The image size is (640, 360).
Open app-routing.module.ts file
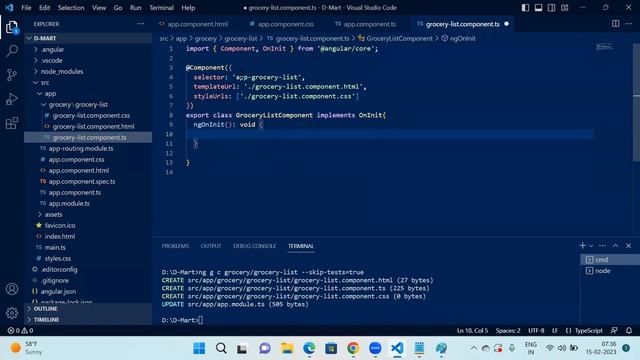(88, 149)
